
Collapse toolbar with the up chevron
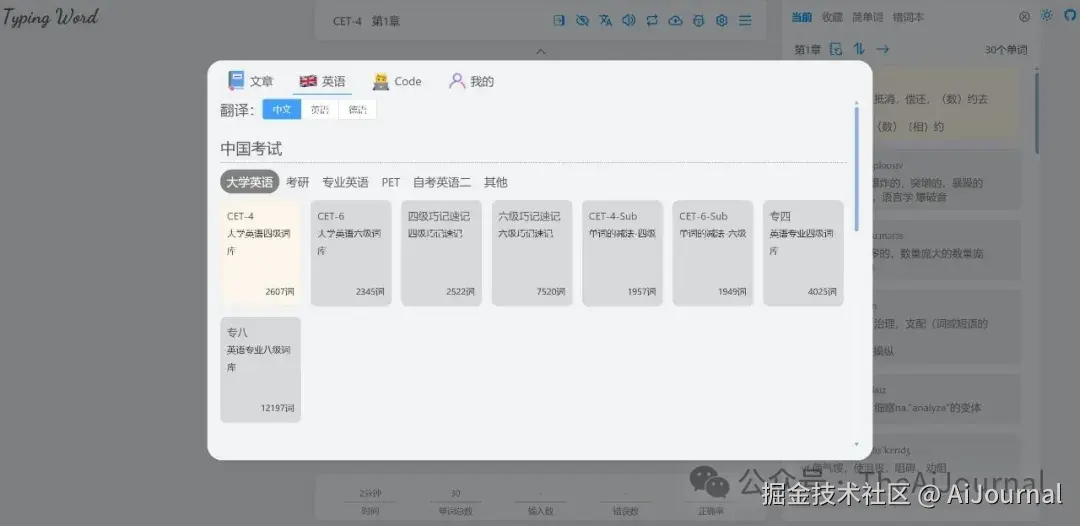point(541,51)
